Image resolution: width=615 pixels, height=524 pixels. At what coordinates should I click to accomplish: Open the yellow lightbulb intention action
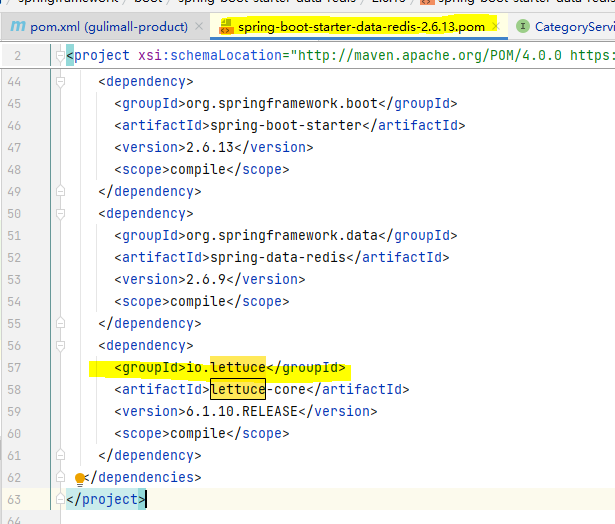(80, 479)
